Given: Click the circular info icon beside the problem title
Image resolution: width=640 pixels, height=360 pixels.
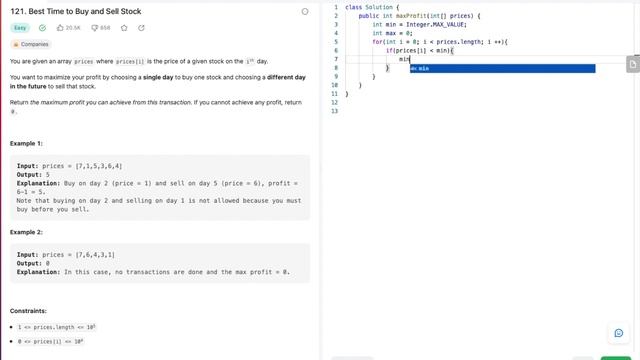Looking at the screenshot, I should [x=305, y=11].
